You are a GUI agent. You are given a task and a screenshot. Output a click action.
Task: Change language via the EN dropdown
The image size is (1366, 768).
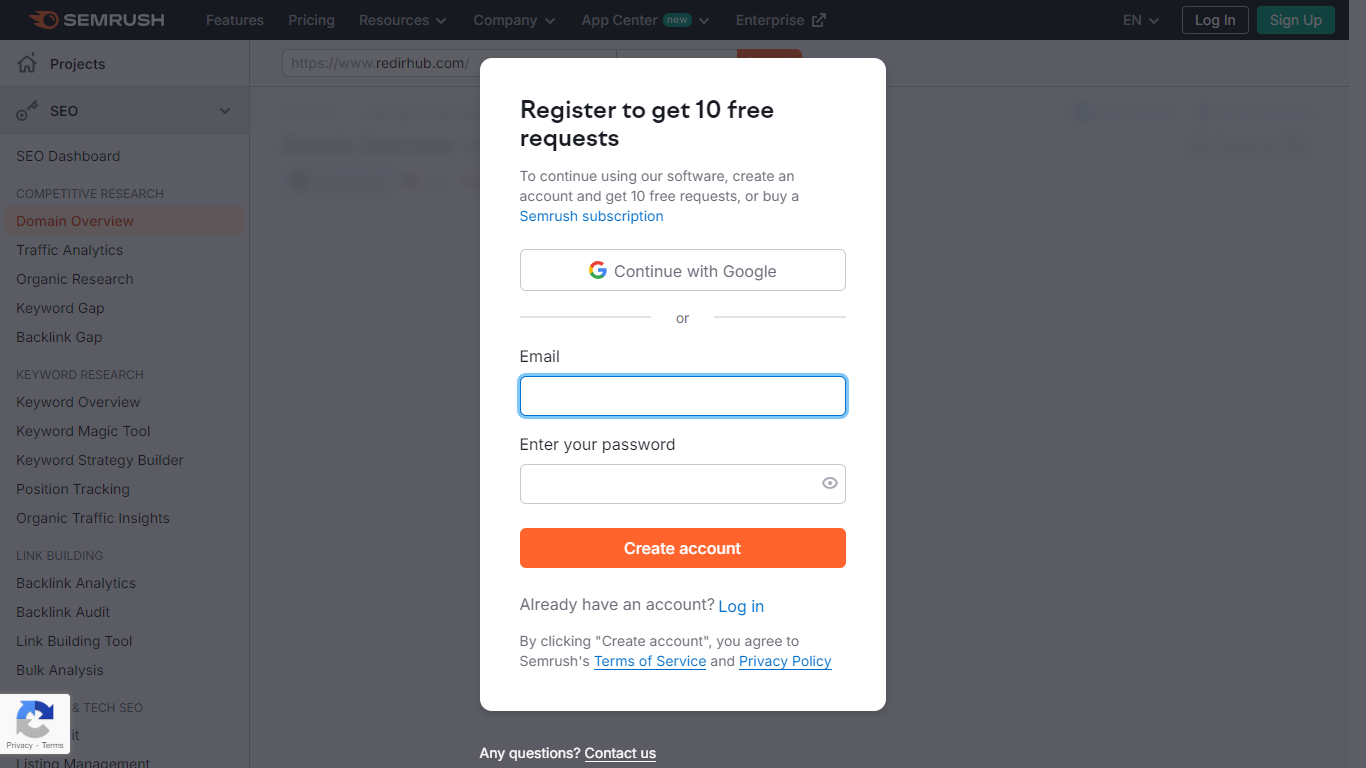coord(1139,20)
